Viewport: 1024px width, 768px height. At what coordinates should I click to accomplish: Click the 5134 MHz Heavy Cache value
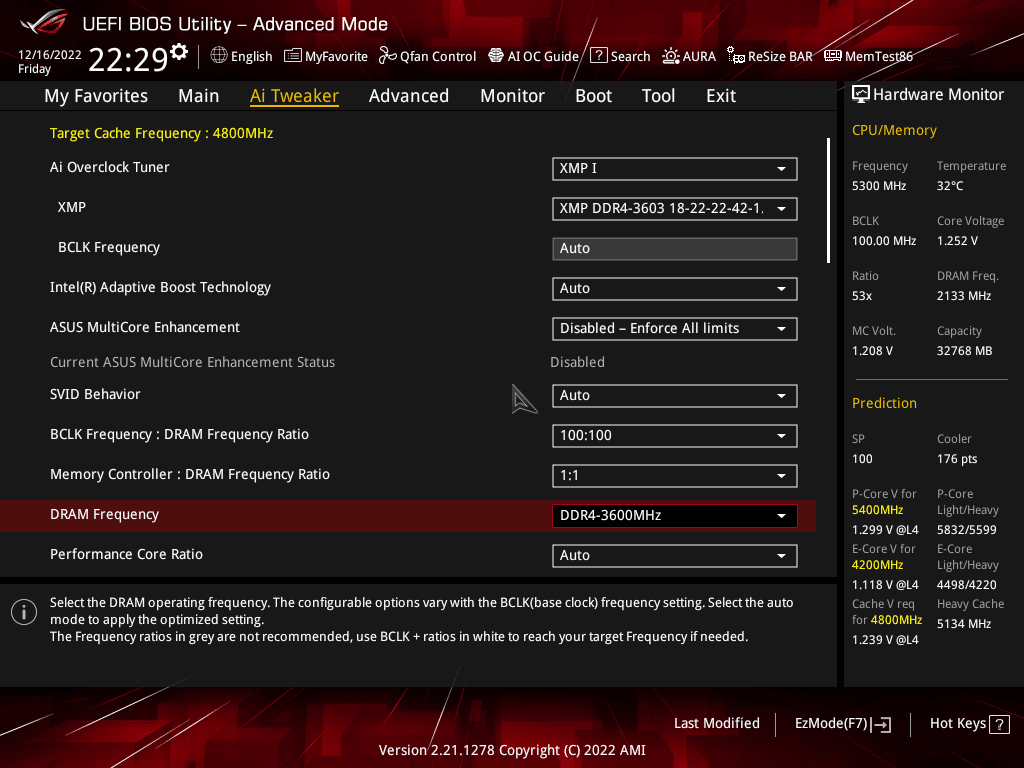coord(964,624)
